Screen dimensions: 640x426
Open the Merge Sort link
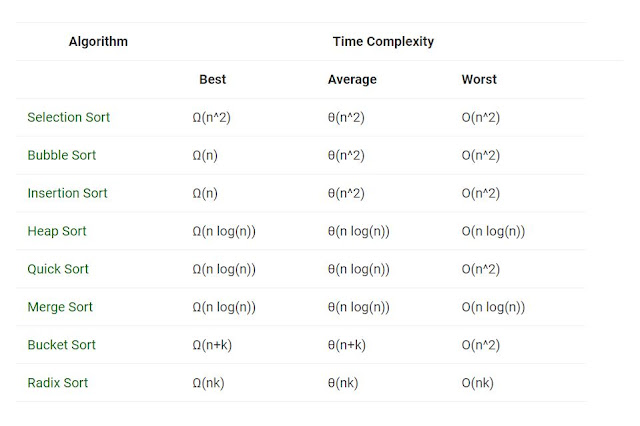click(60, 307)
